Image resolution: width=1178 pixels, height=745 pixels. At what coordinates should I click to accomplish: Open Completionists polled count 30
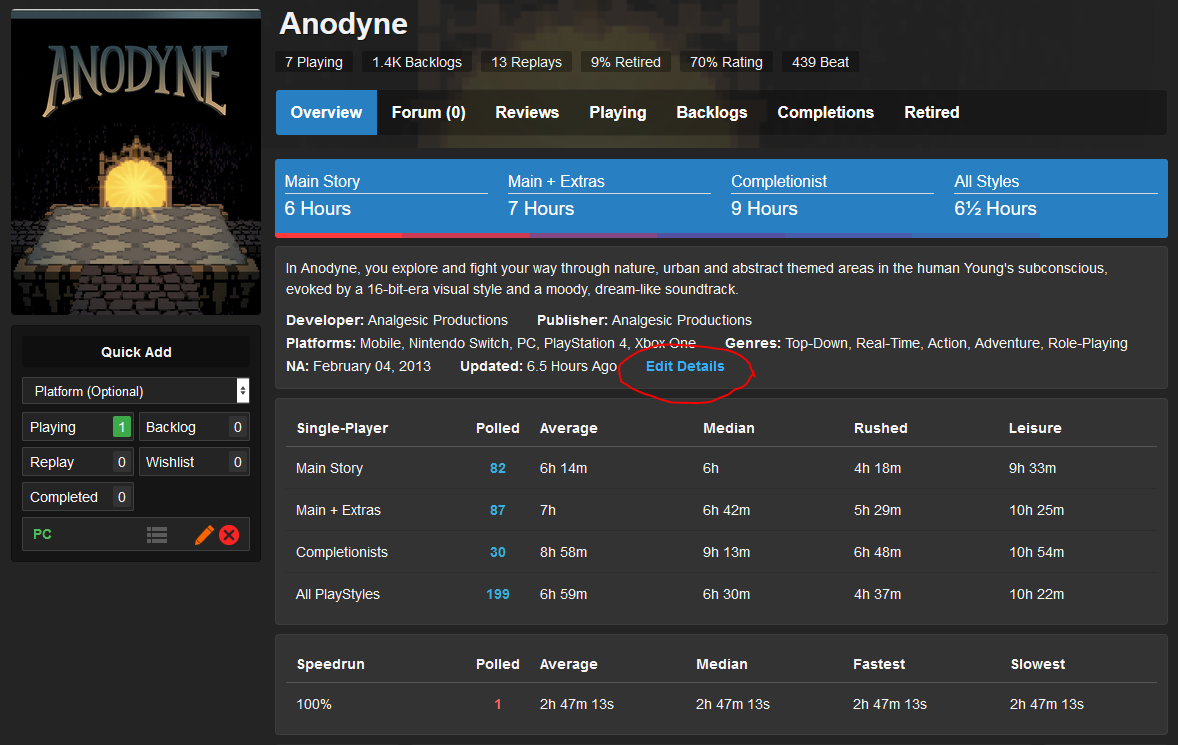(497, 552)
